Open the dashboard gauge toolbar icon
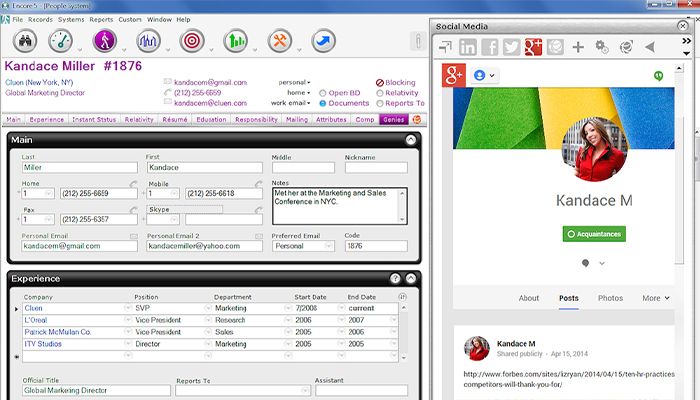Screen dimensions: 700x400 tap(60, 41)
